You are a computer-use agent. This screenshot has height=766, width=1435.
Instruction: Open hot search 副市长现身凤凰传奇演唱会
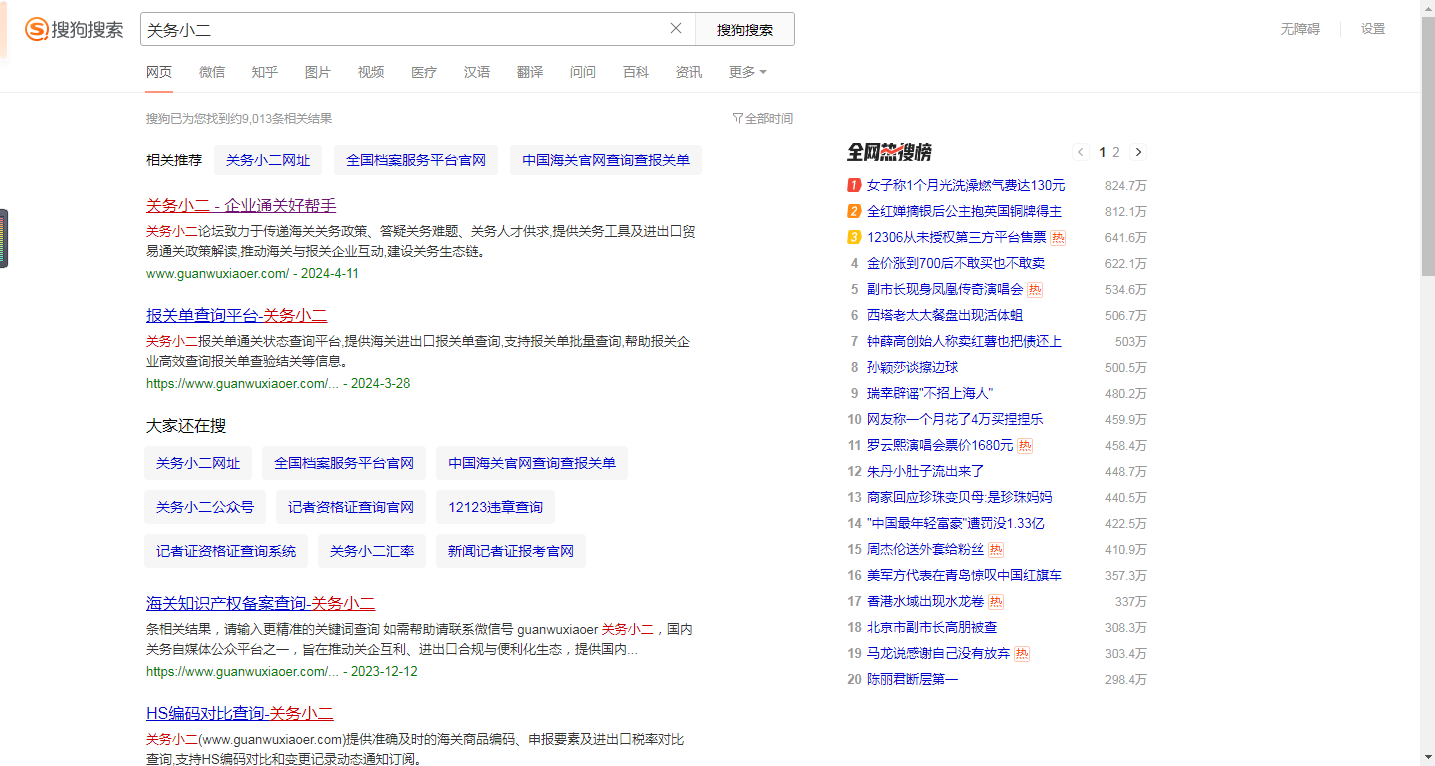945,289
